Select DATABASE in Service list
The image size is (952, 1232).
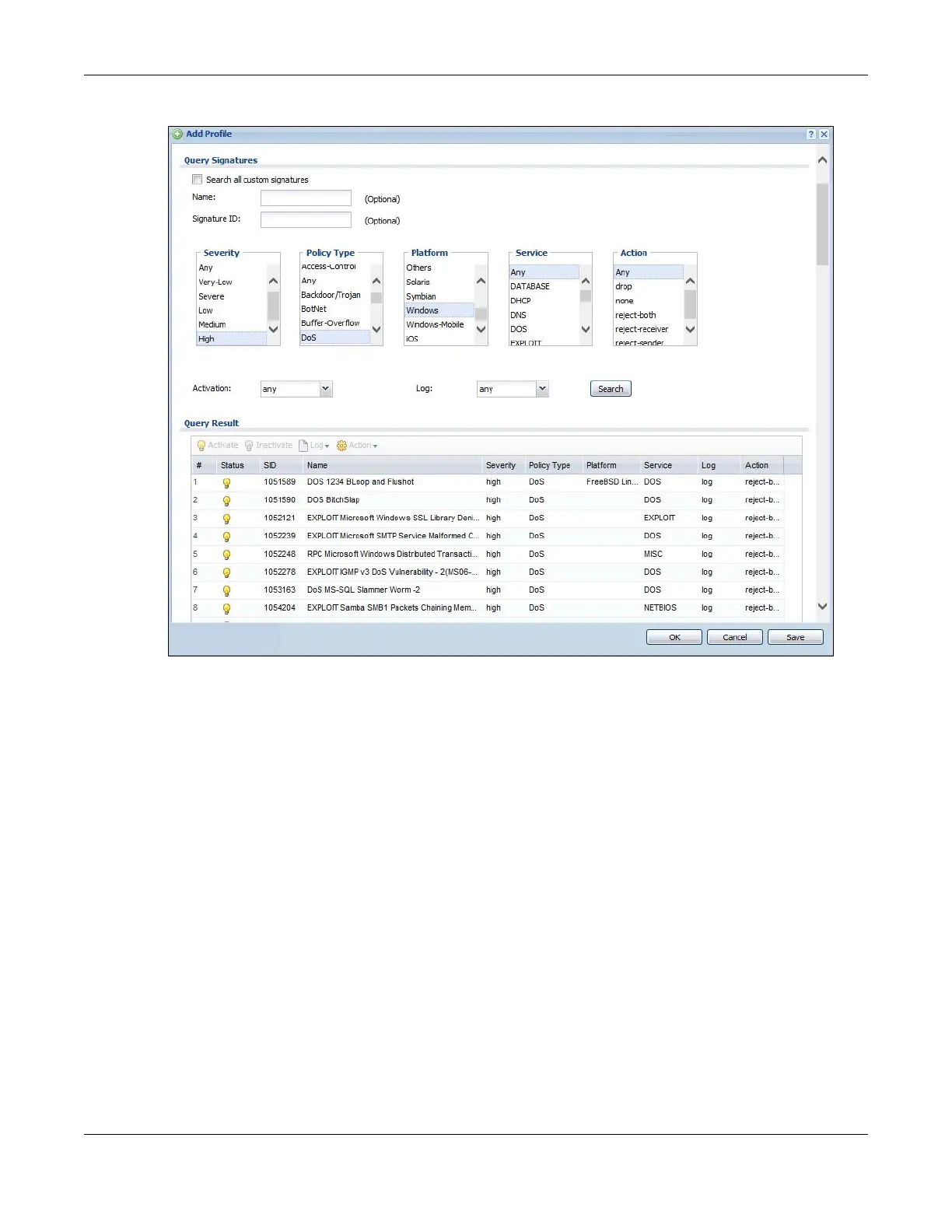point(544,286)
